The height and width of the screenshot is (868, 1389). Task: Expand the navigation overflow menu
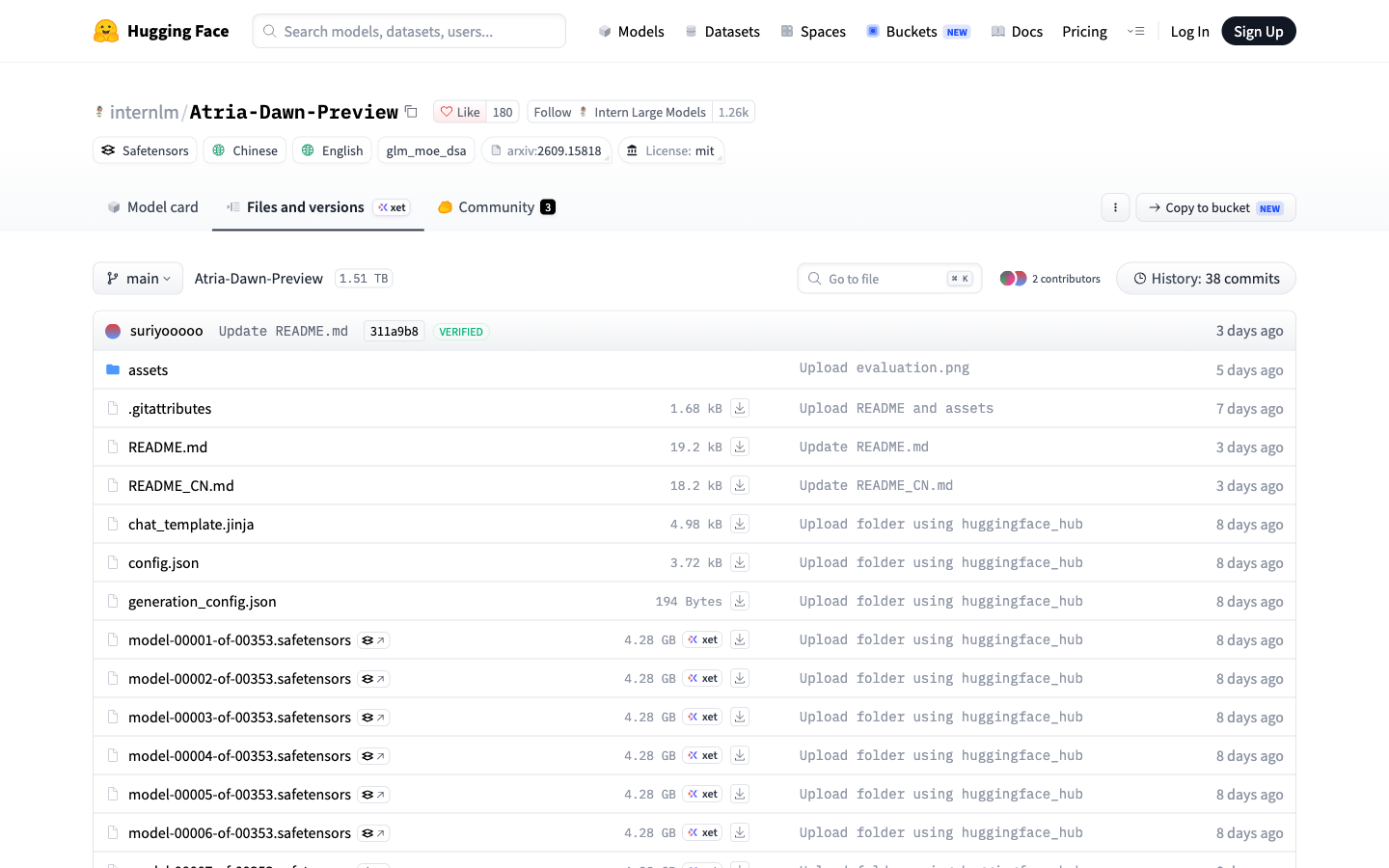coord(1135,31)
